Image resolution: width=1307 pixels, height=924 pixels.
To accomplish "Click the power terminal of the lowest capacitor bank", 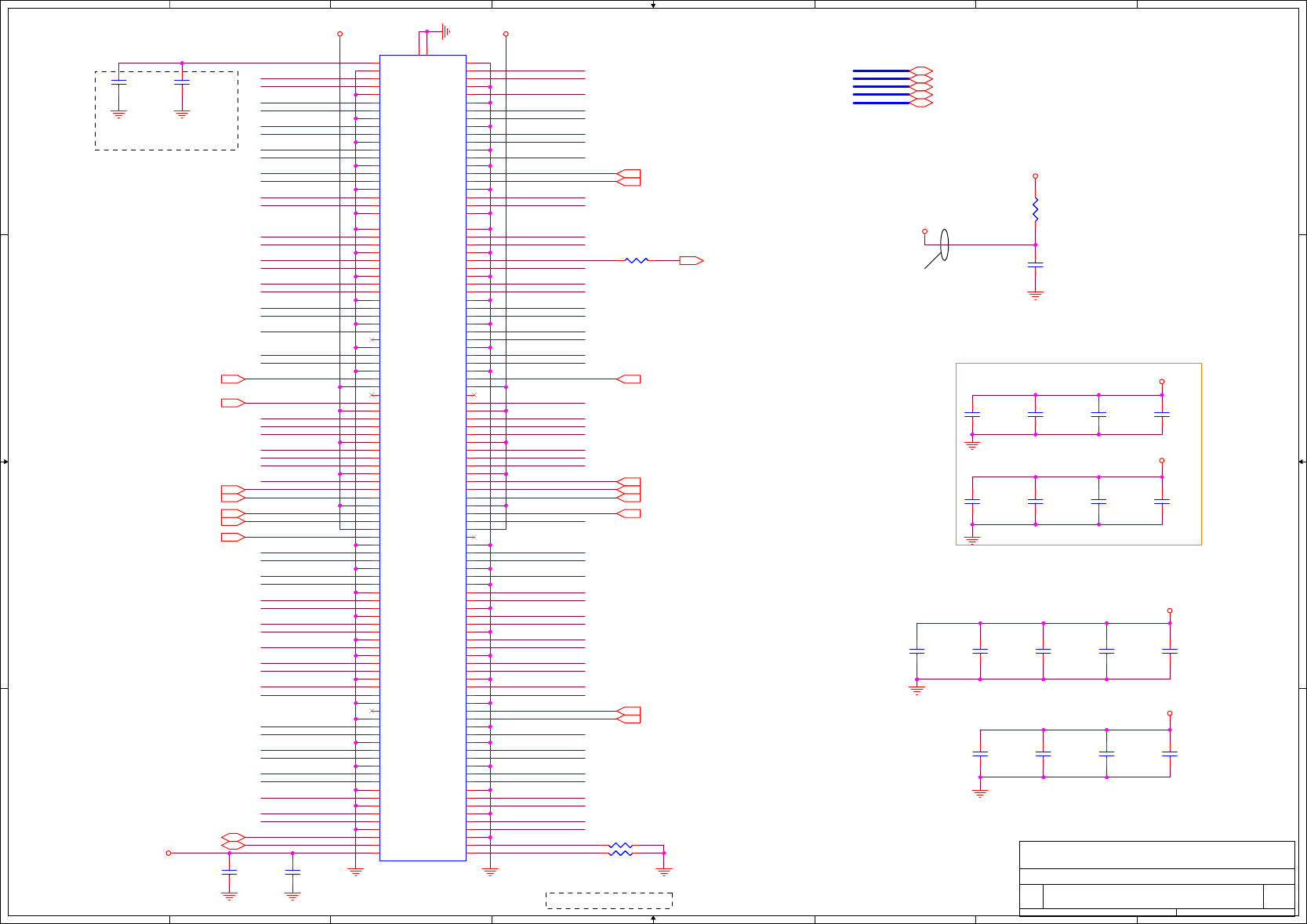I will tap(1170, 713).
